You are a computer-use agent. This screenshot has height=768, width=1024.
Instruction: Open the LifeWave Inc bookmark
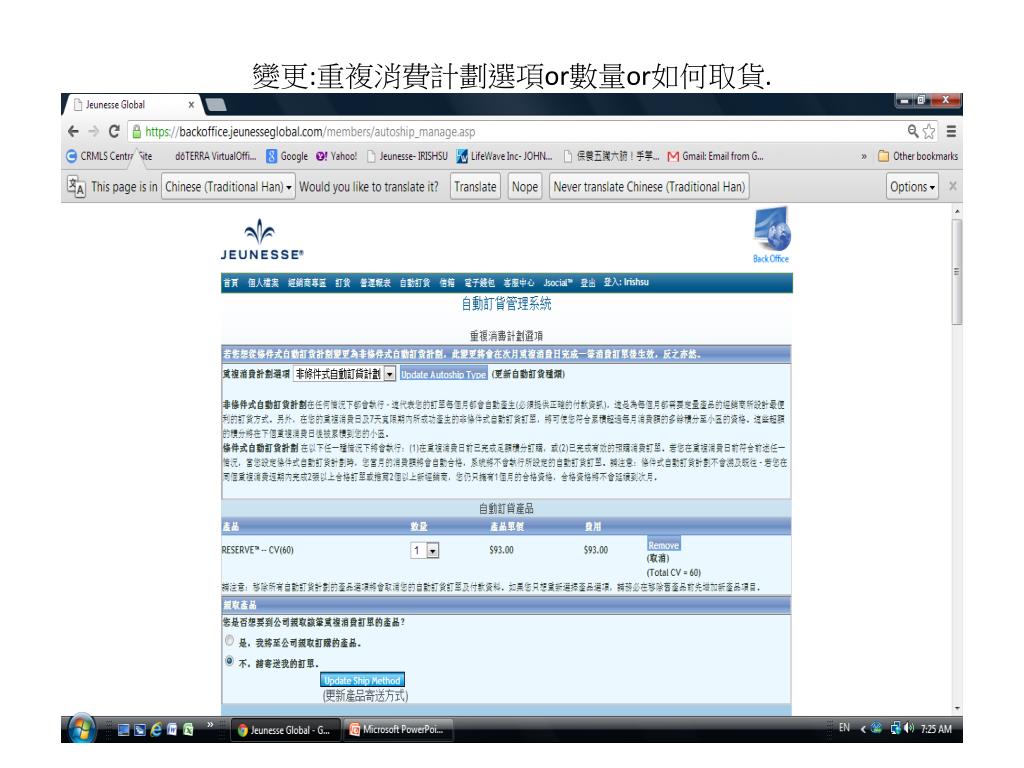pos(504,156)
